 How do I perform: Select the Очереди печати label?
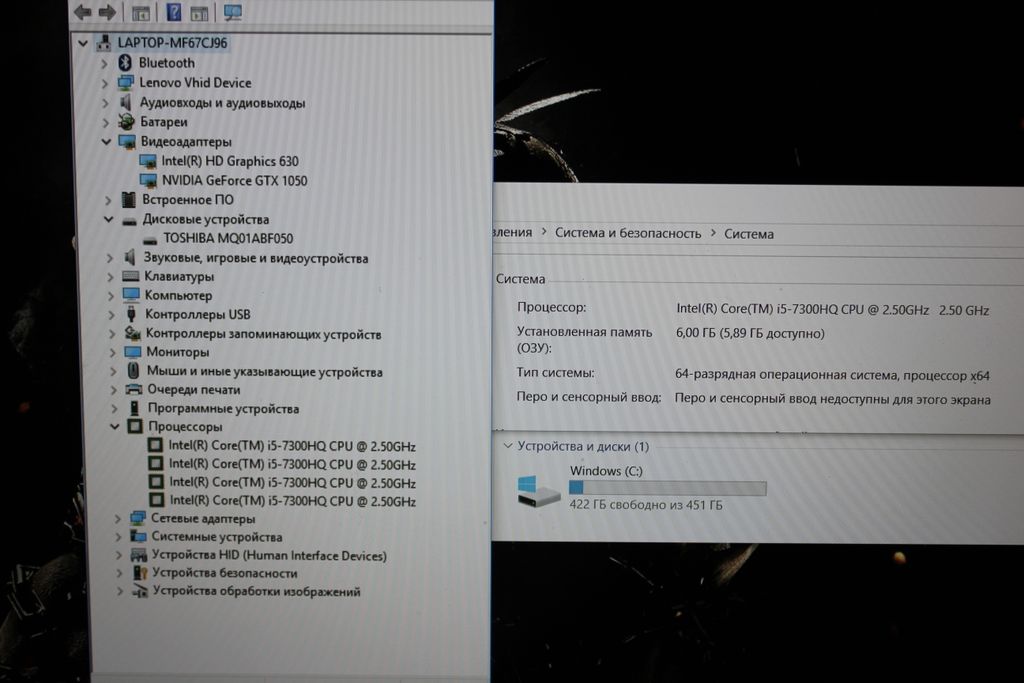(193, 390)
